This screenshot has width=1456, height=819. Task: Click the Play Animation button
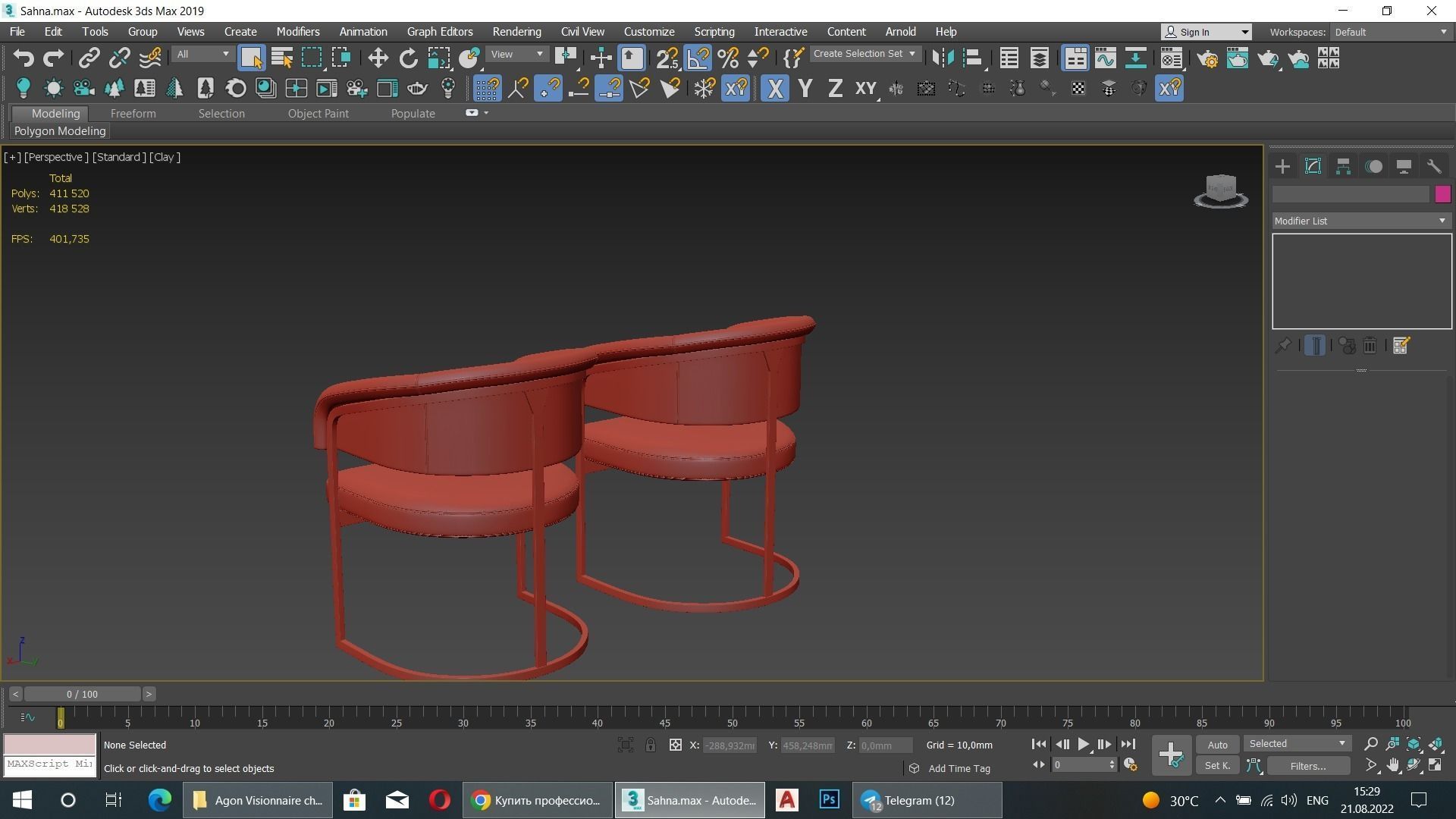point(1083,745)
